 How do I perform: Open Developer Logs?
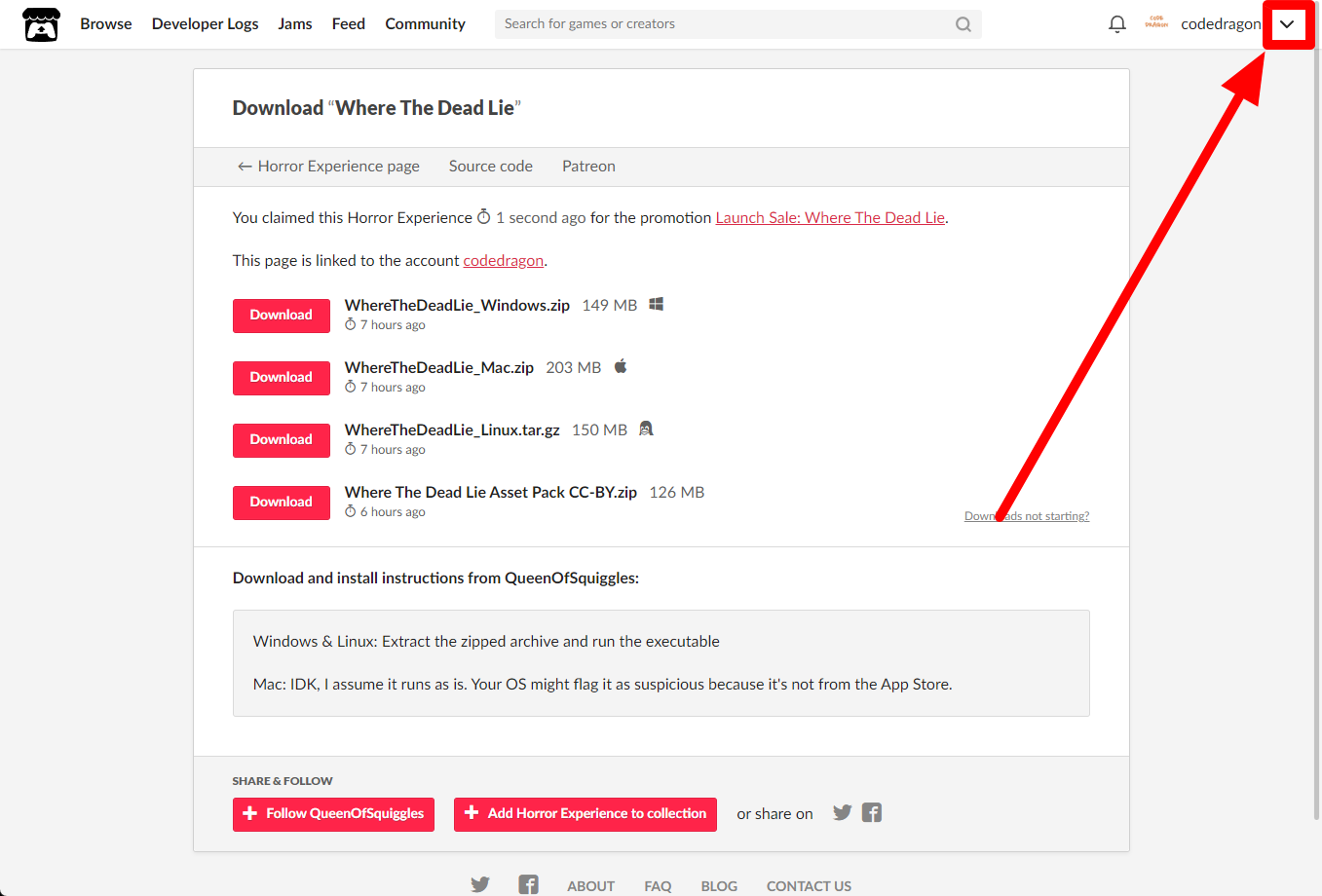(206, 24)
